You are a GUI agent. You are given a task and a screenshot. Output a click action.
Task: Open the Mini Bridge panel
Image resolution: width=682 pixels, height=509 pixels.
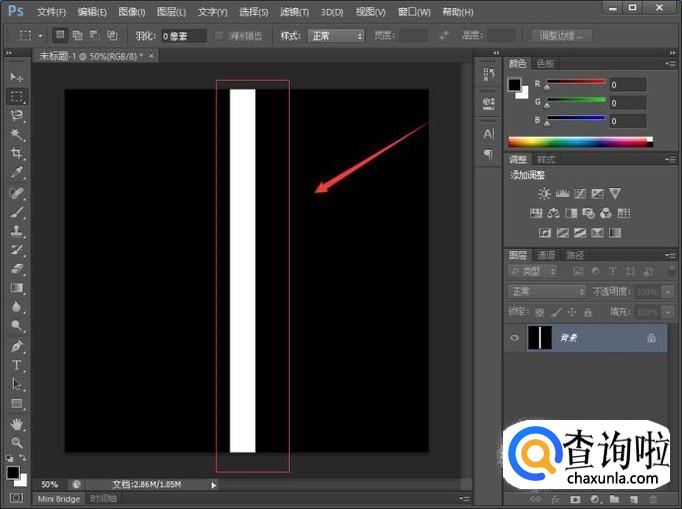click(59, 498)
